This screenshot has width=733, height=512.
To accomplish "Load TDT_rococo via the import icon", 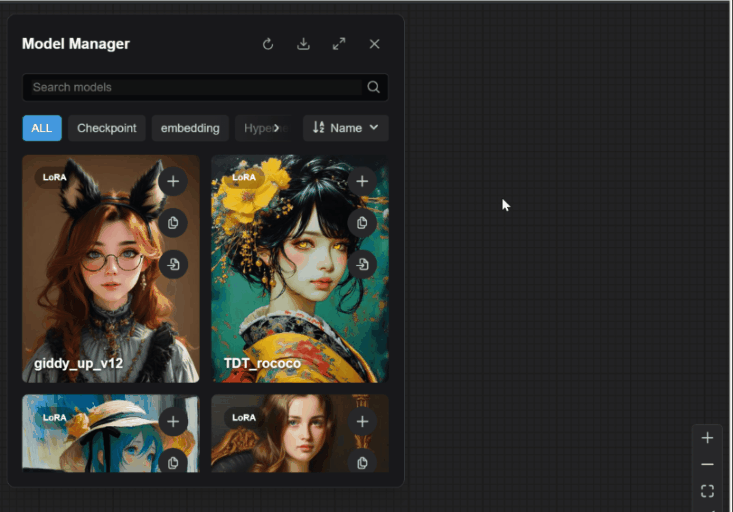I will point(362,264).
